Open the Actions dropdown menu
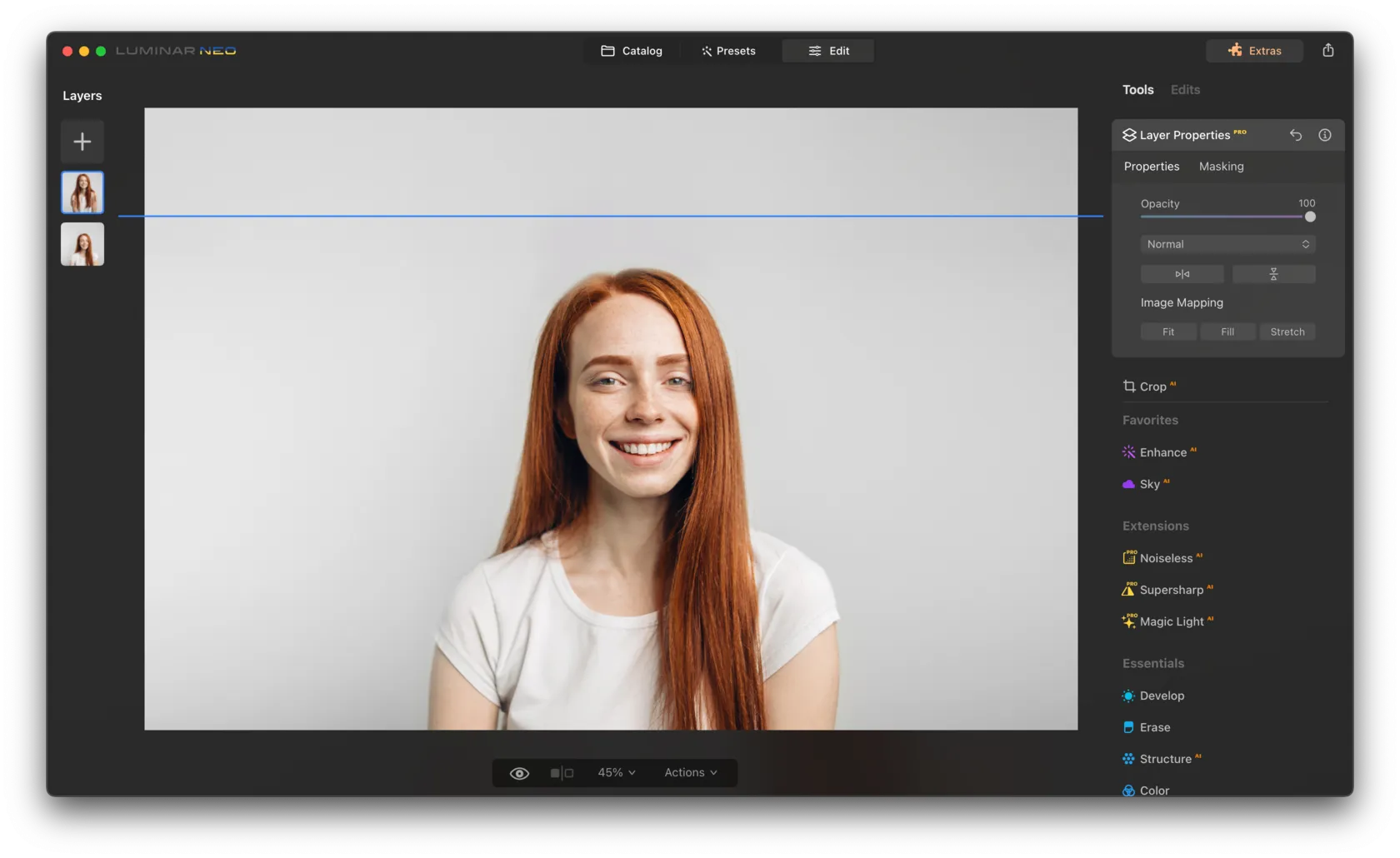The image size is (1400, 858). point(690,773)
